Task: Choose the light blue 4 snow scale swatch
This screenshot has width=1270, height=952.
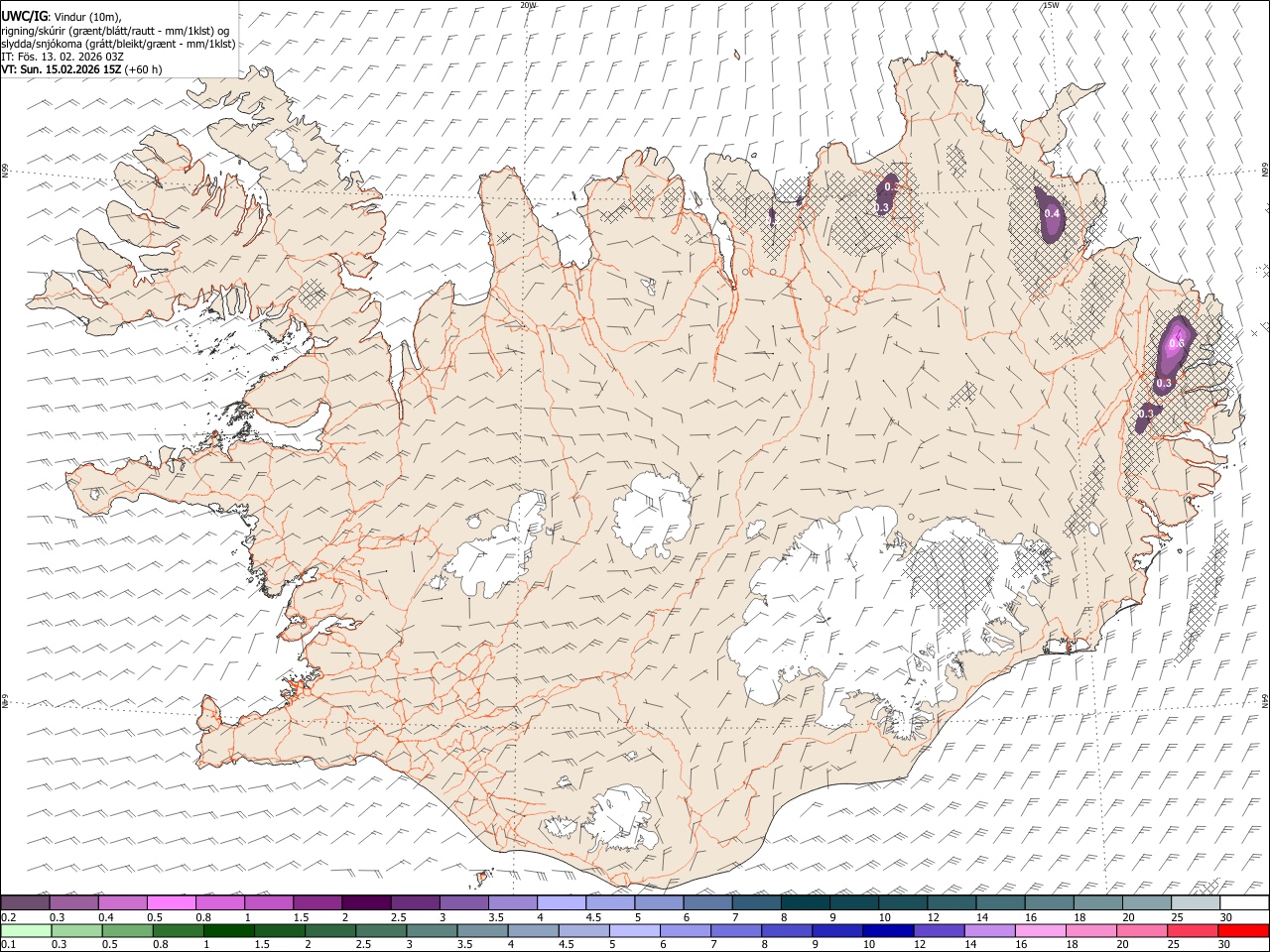Action: [x=561, y=902]
